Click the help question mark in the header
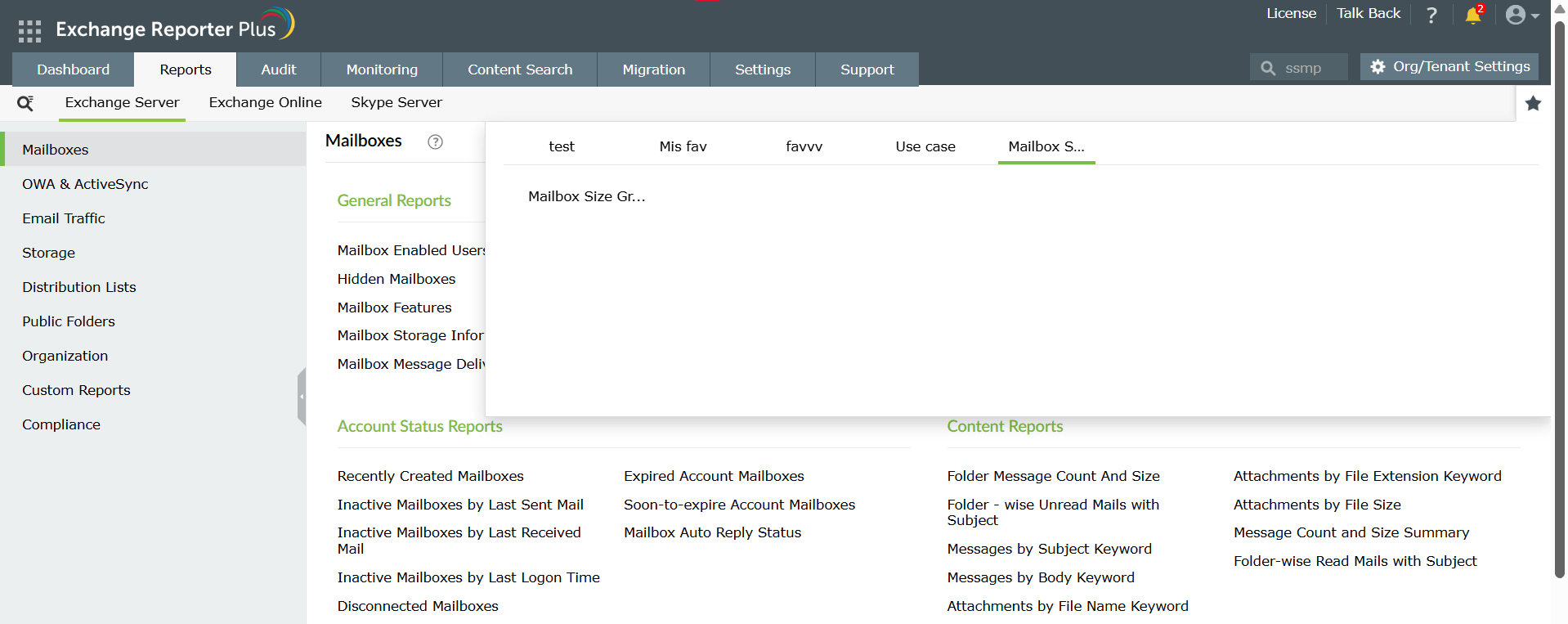Viewport: 1568px width, 624px height. pos(1431,15)
